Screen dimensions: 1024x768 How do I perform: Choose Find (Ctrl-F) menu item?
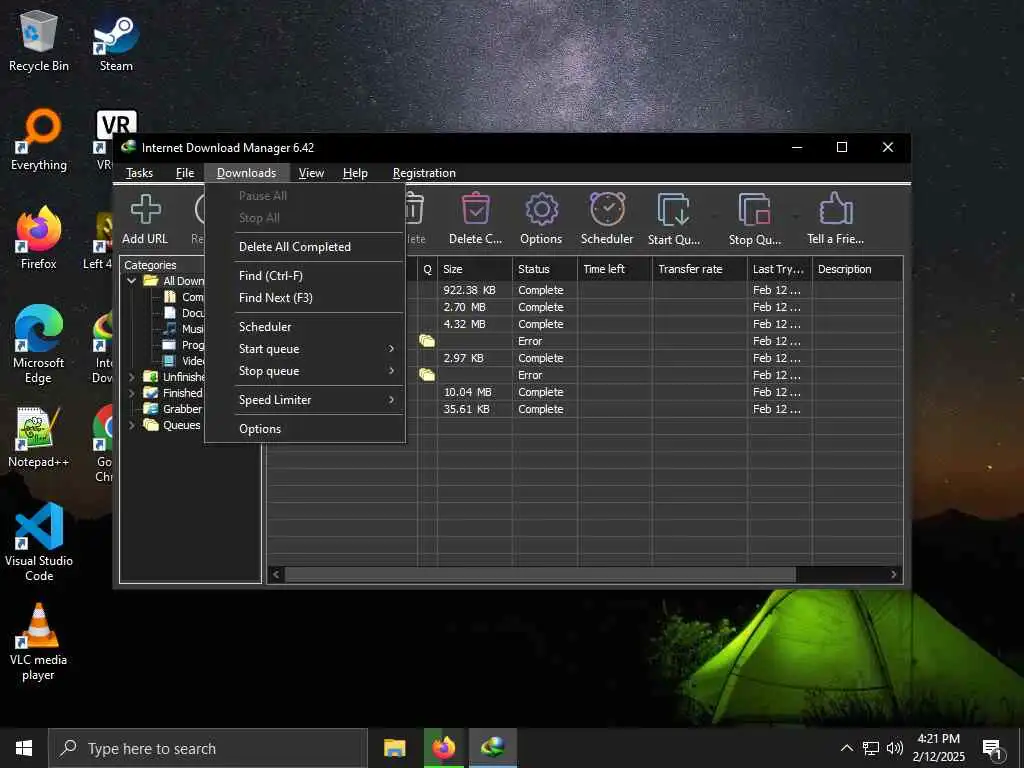point(305,276)
